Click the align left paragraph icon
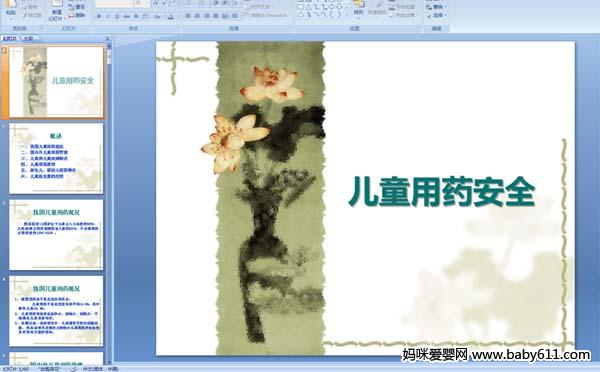600x372 pixels. click(x=188, y=16)
